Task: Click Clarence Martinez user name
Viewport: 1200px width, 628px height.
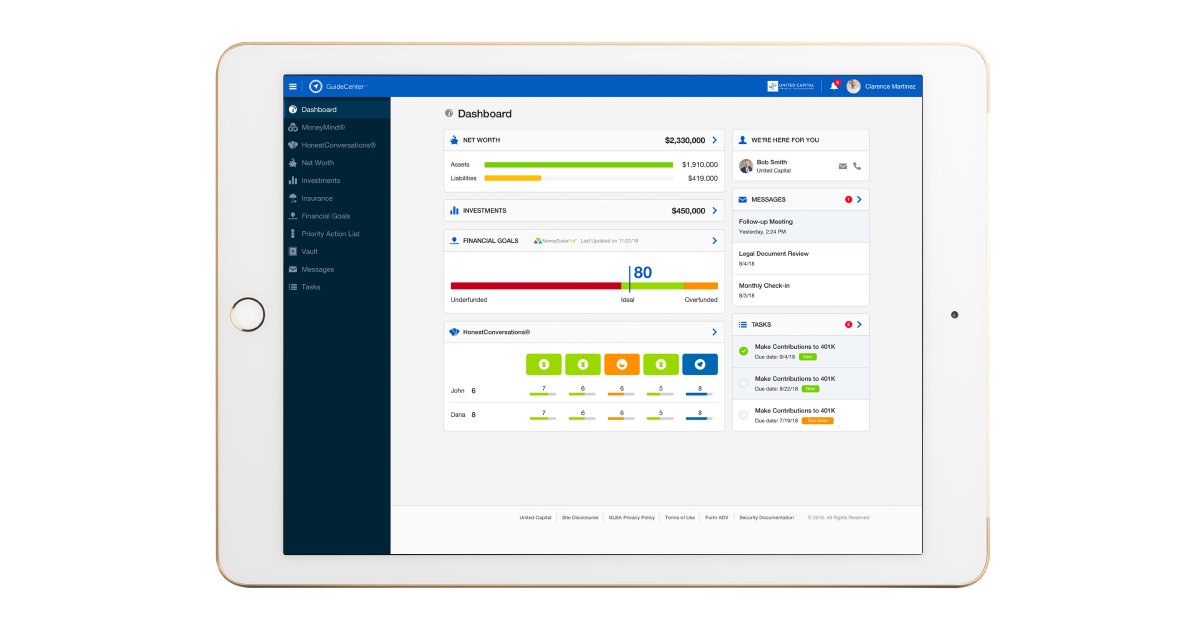Action: click(890, 87)
